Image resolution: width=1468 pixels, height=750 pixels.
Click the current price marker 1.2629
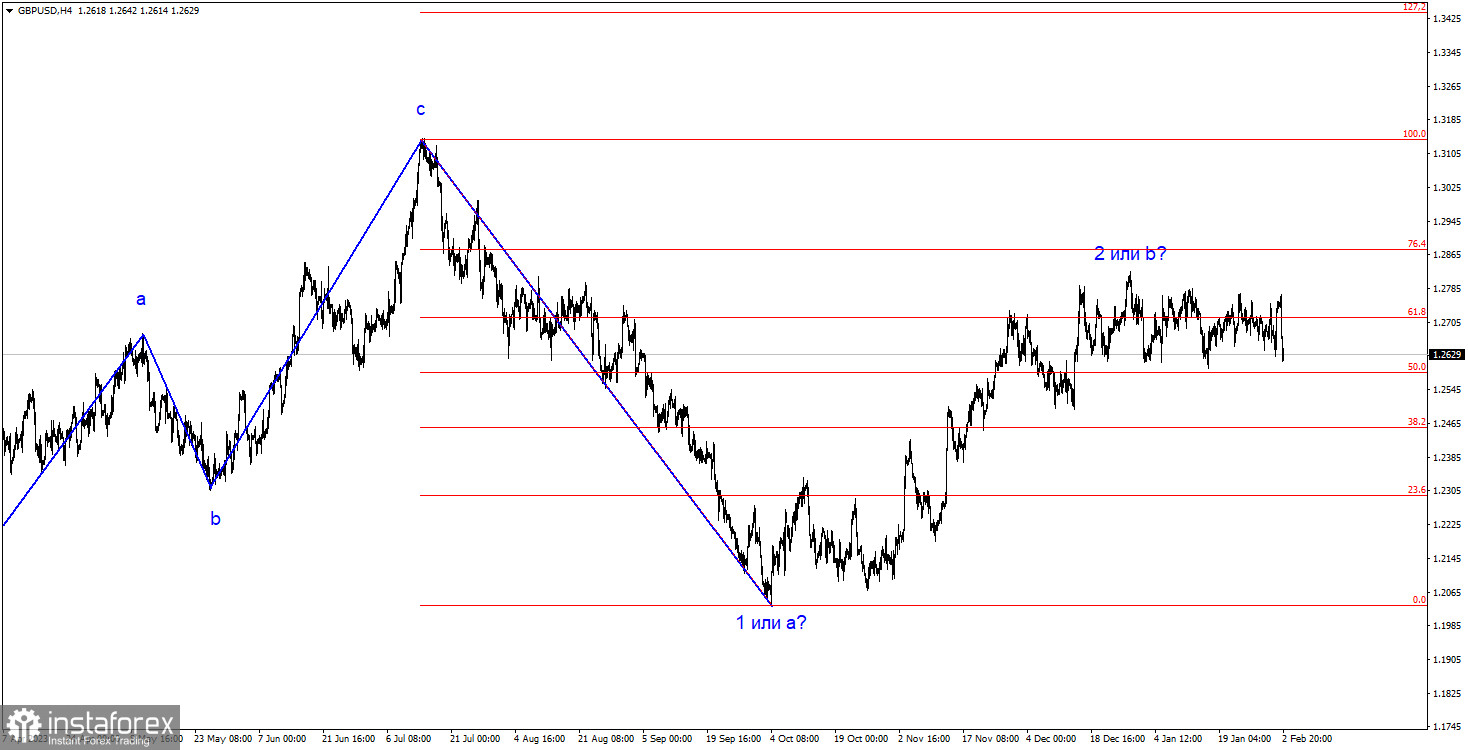(1446, 354)
